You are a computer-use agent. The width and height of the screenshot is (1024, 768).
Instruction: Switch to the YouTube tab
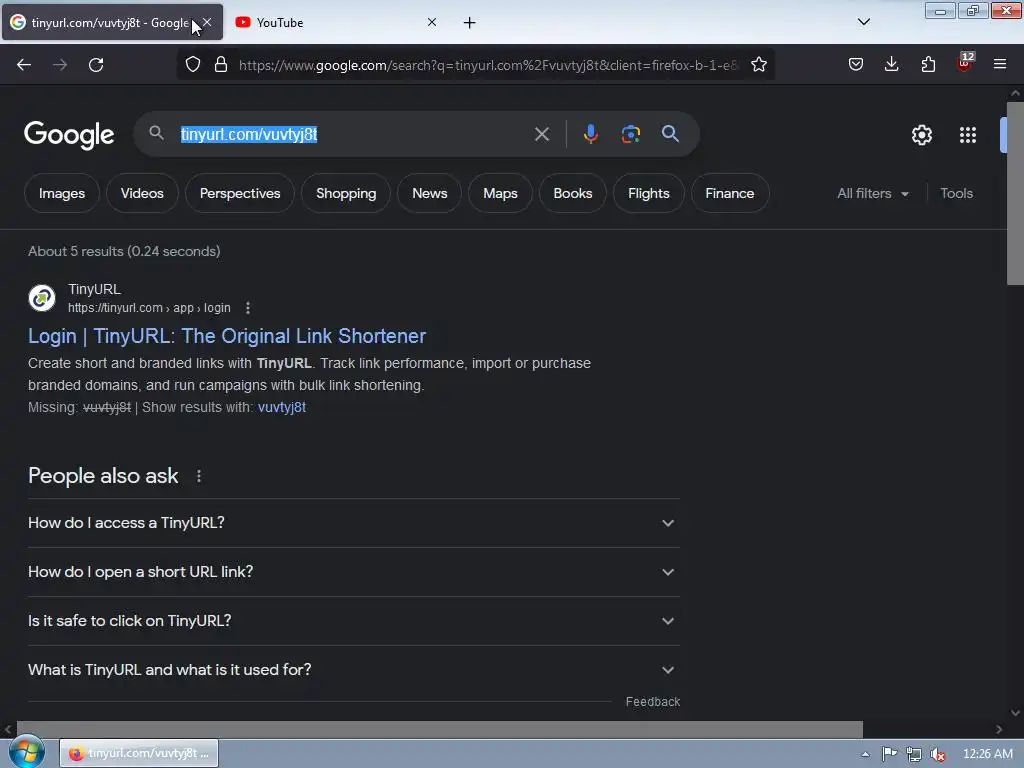coord(335,23)
